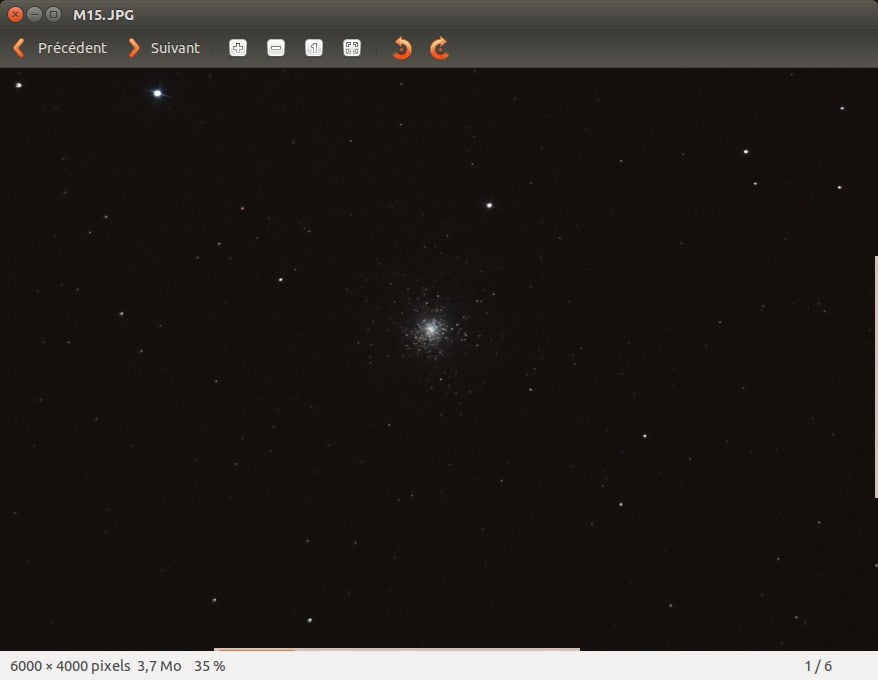Click the M15 globular cluster in image
Viewport: 878px width, 680px height.
[430, 329]
